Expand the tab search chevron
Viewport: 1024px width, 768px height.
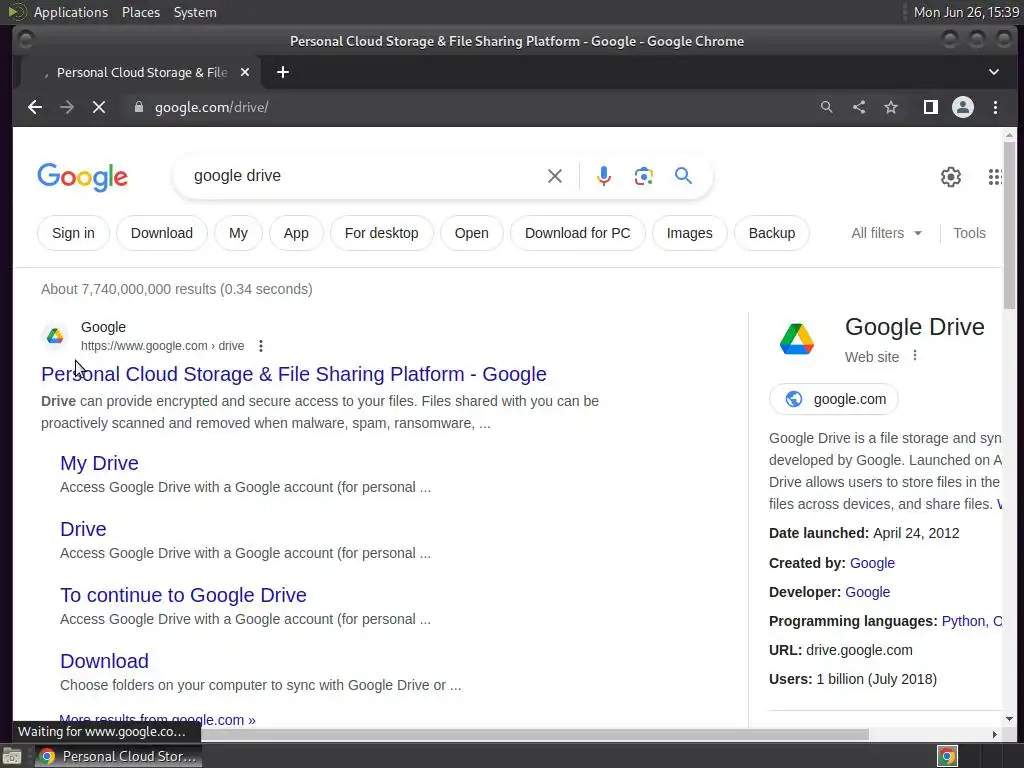[993, 72]
